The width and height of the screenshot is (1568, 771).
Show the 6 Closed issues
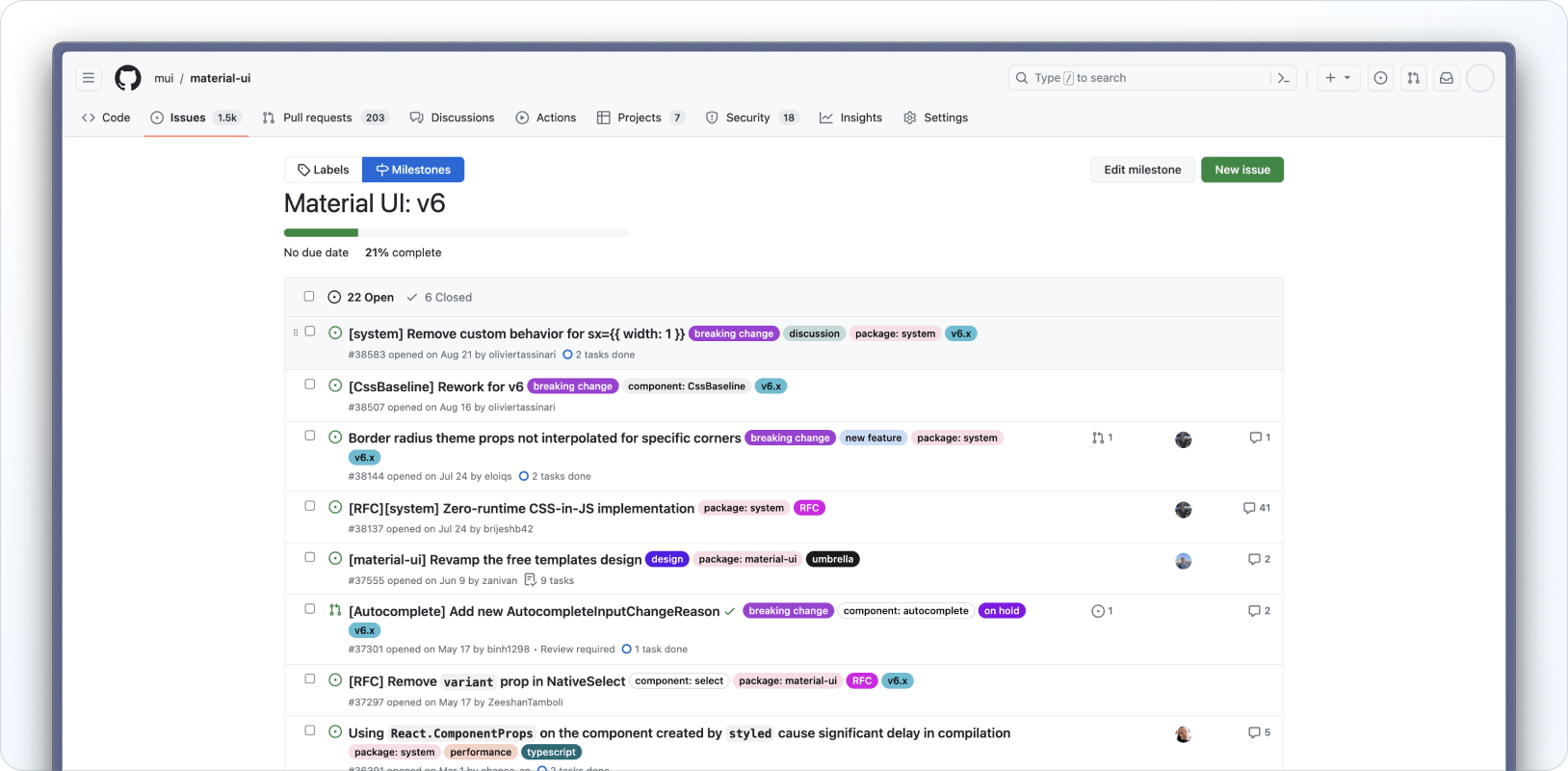[439, 298]
